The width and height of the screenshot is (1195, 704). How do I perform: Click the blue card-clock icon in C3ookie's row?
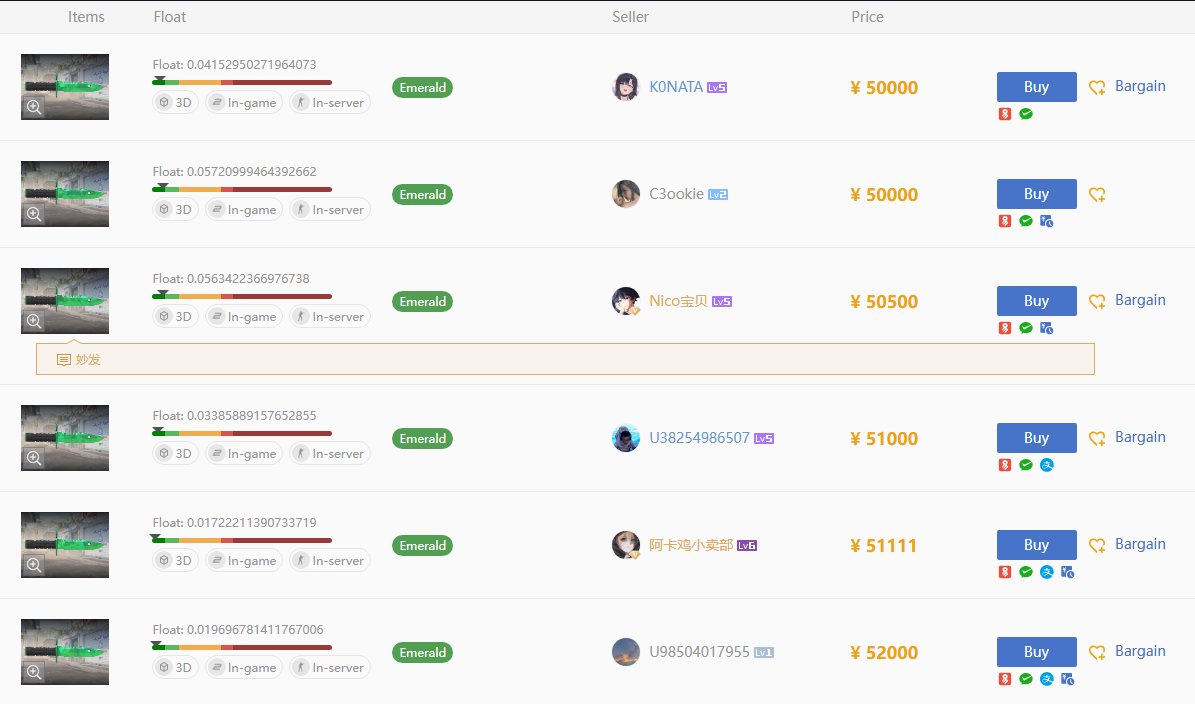click(1046, 221)
